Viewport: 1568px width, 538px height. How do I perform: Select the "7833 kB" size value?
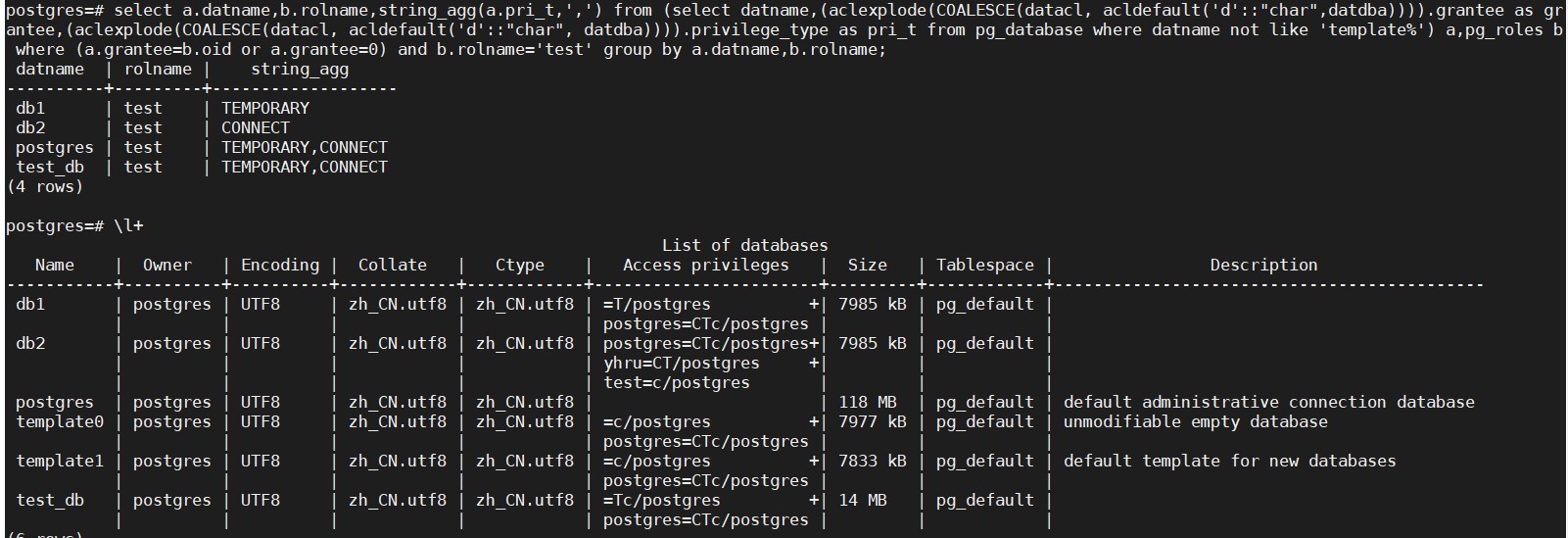(x=873, y=461)
